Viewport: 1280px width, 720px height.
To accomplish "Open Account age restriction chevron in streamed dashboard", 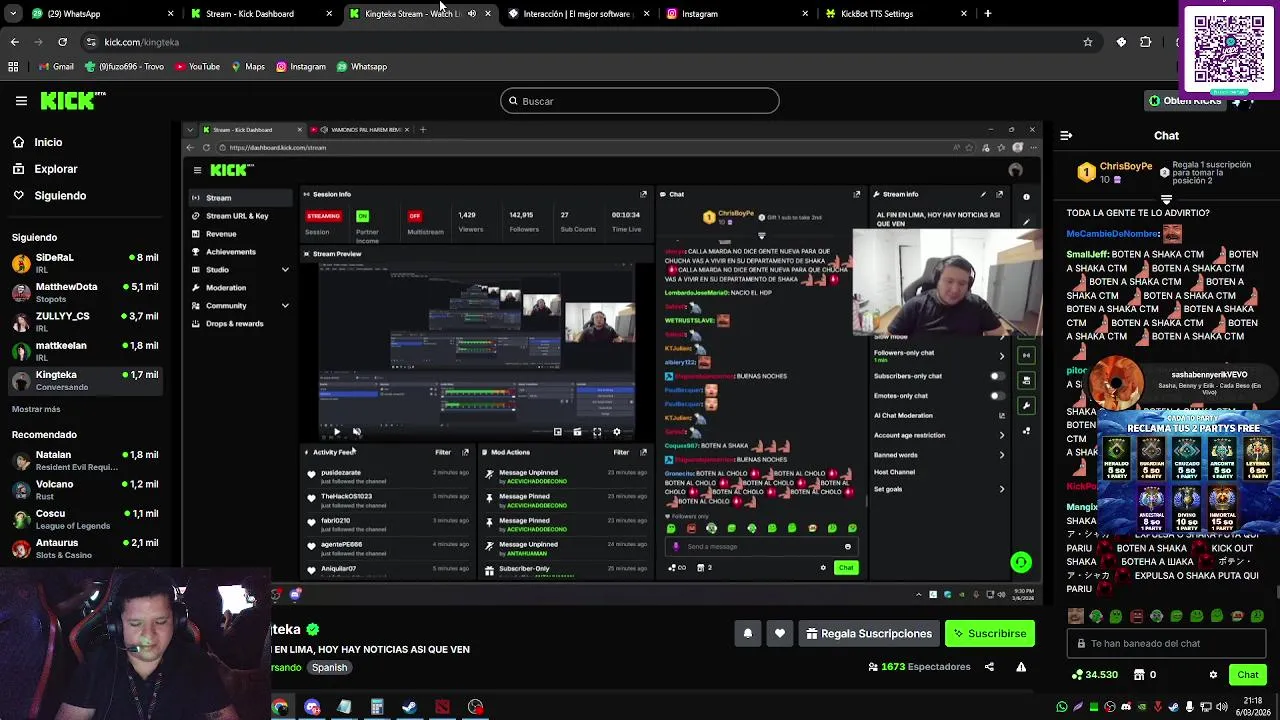I will pos(1002,435).
